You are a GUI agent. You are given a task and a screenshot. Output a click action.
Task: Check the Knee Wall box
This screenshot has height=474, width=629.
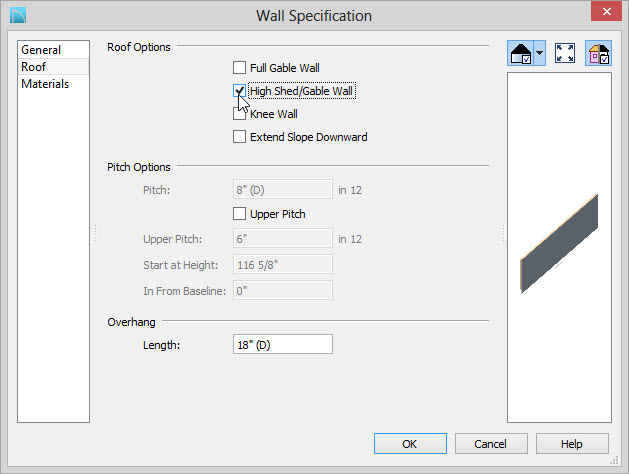[x=239, y=114]
